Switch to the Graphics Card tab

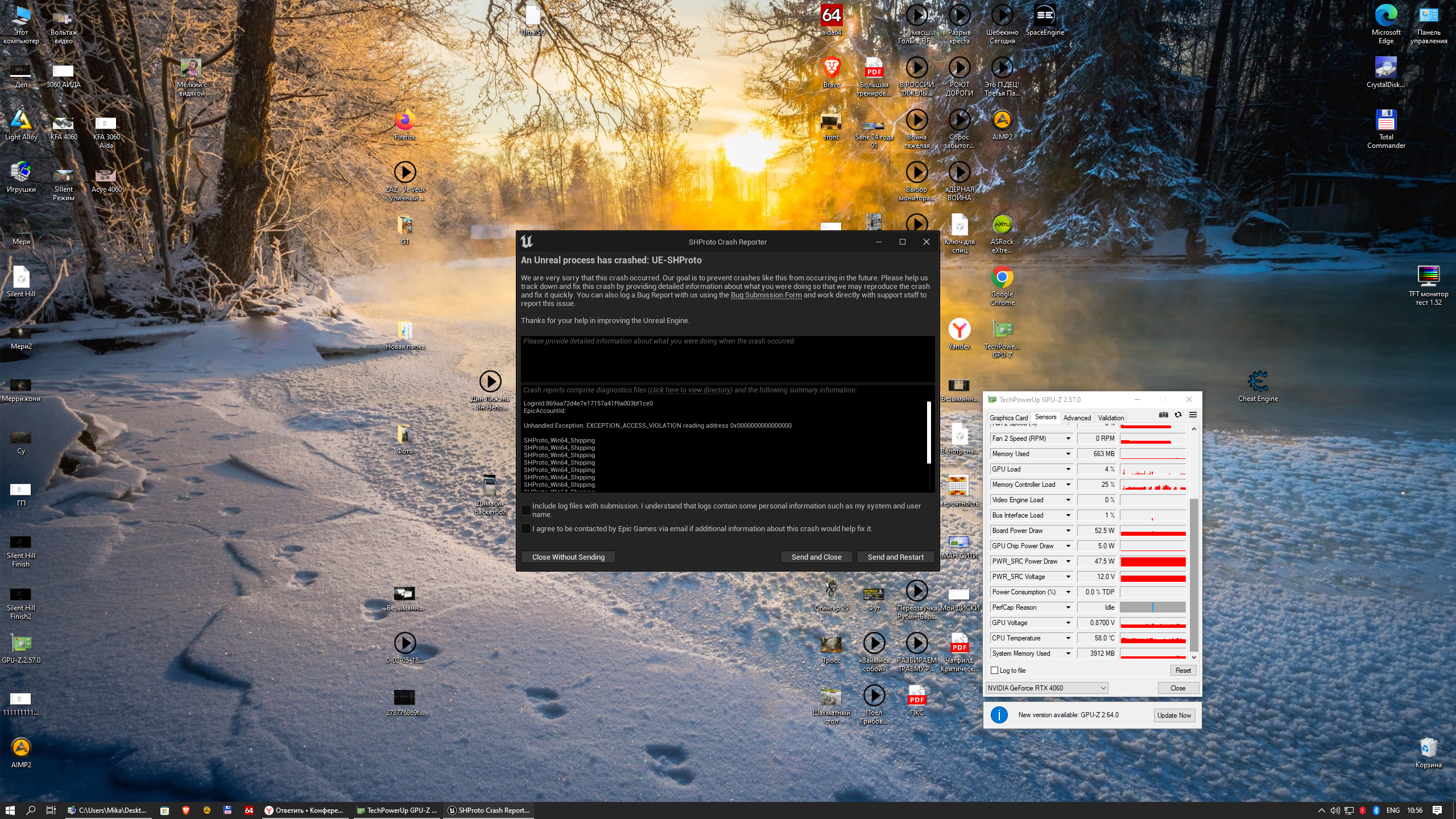[x=1008, y=417]
